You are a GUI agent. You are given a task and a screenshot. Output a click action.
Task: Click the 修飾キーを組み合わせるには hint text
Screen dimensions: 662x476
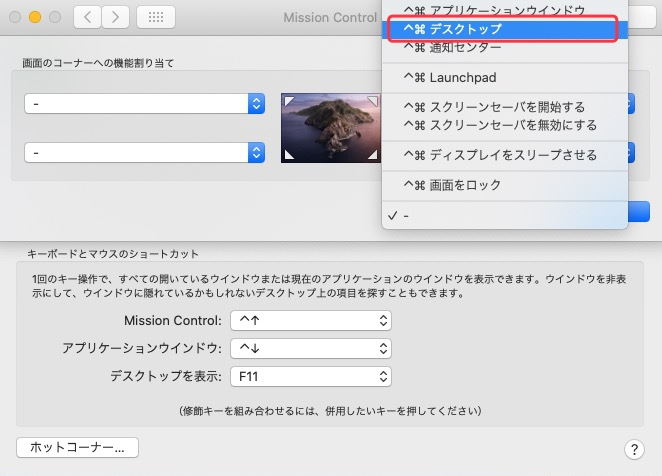331,411
